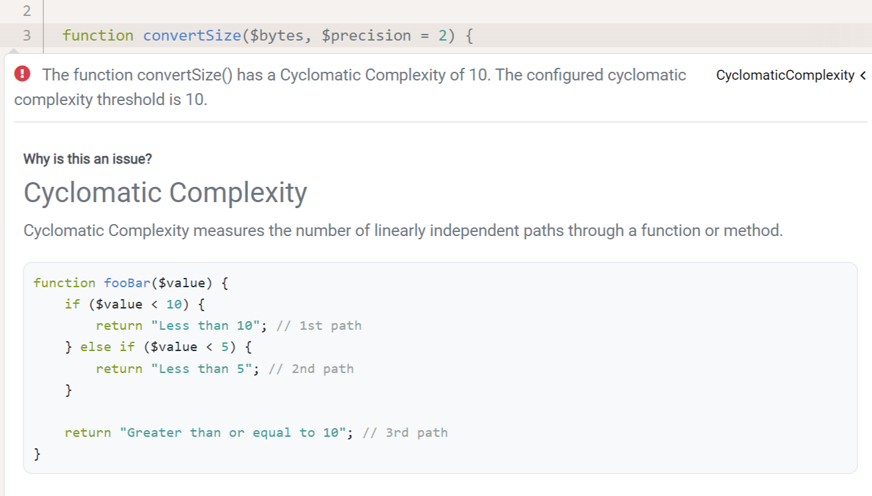The width and height of the screenshot is (872, 496).
Task: Click the red error icon beside the issue message
Action: 22,75
